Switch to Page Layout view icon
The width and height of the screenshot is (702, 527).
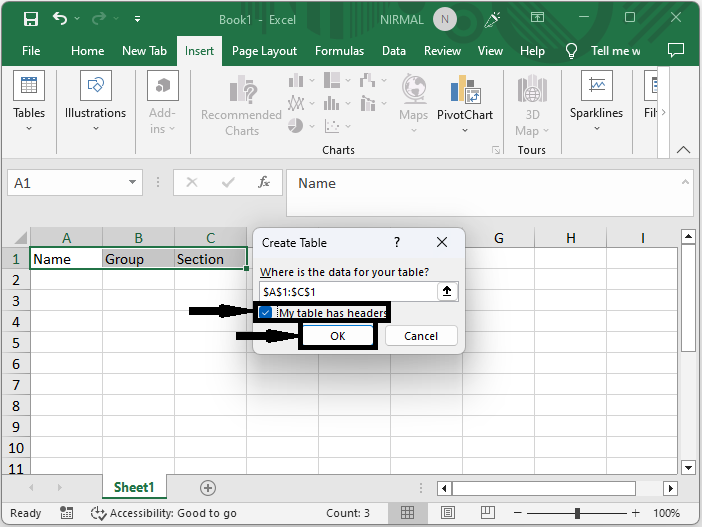tap(448, 513)
